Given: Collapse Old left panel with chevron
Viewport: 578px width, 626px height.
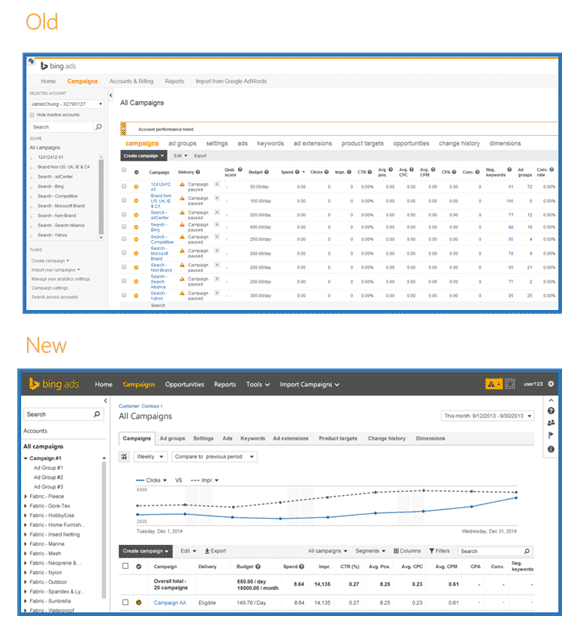Looking at the screenshot, I should 111,95.
